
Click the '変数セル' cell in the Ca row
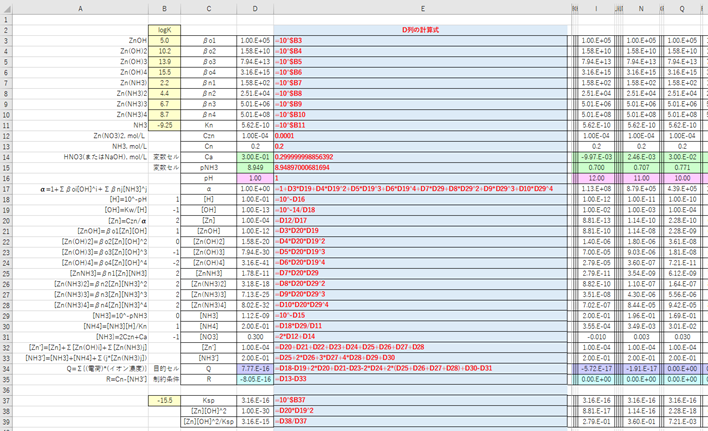164,157
